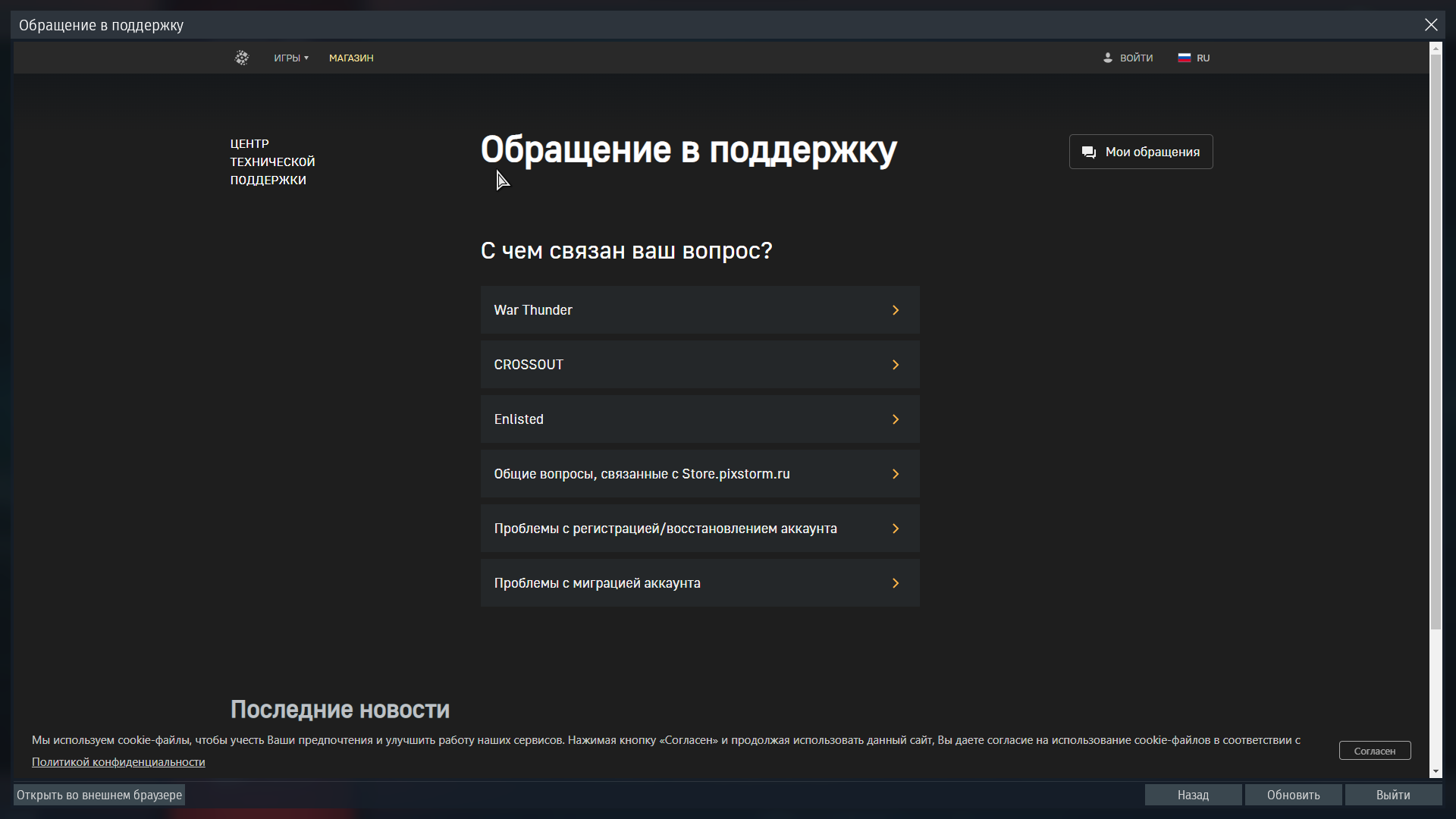Click the Russian flag language icon
This screenshot has width=1456, height=819.
coord(1184,58)
